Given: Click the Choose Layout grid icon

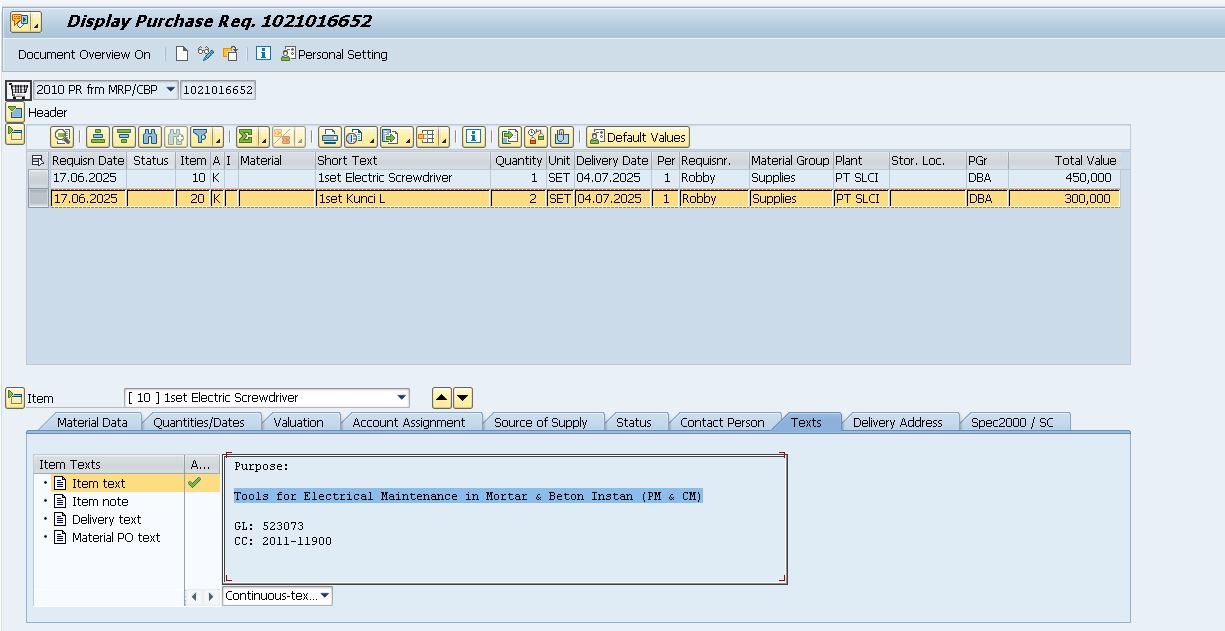Looking at the screenshot, I should pos(427,137).
